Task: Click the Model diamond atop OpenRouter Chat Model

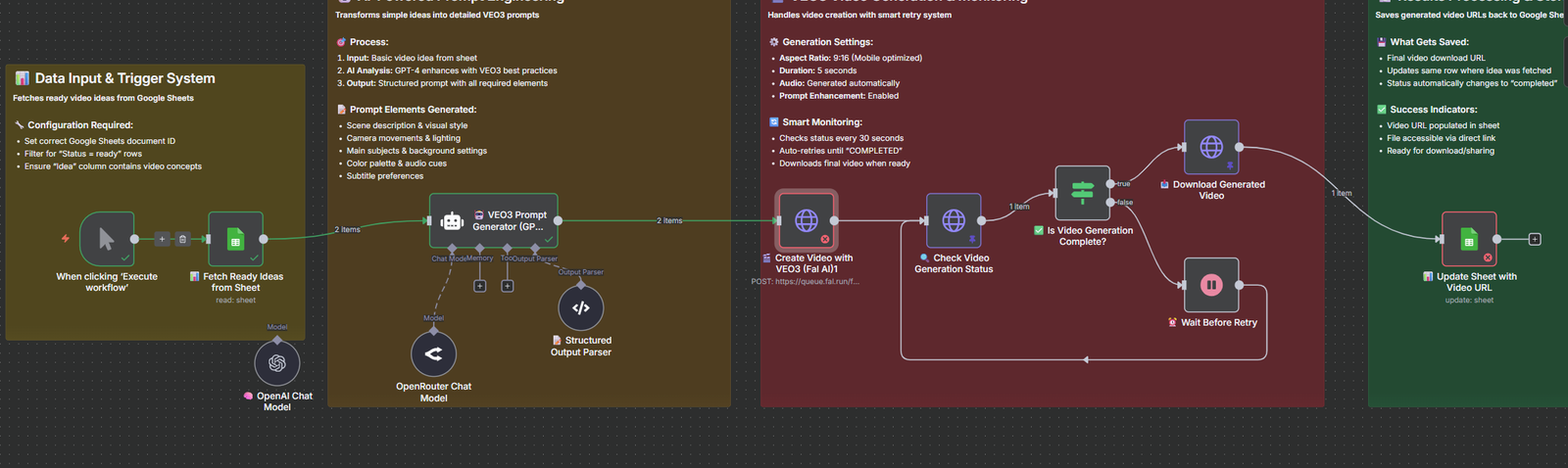Action: coord(433,332)
